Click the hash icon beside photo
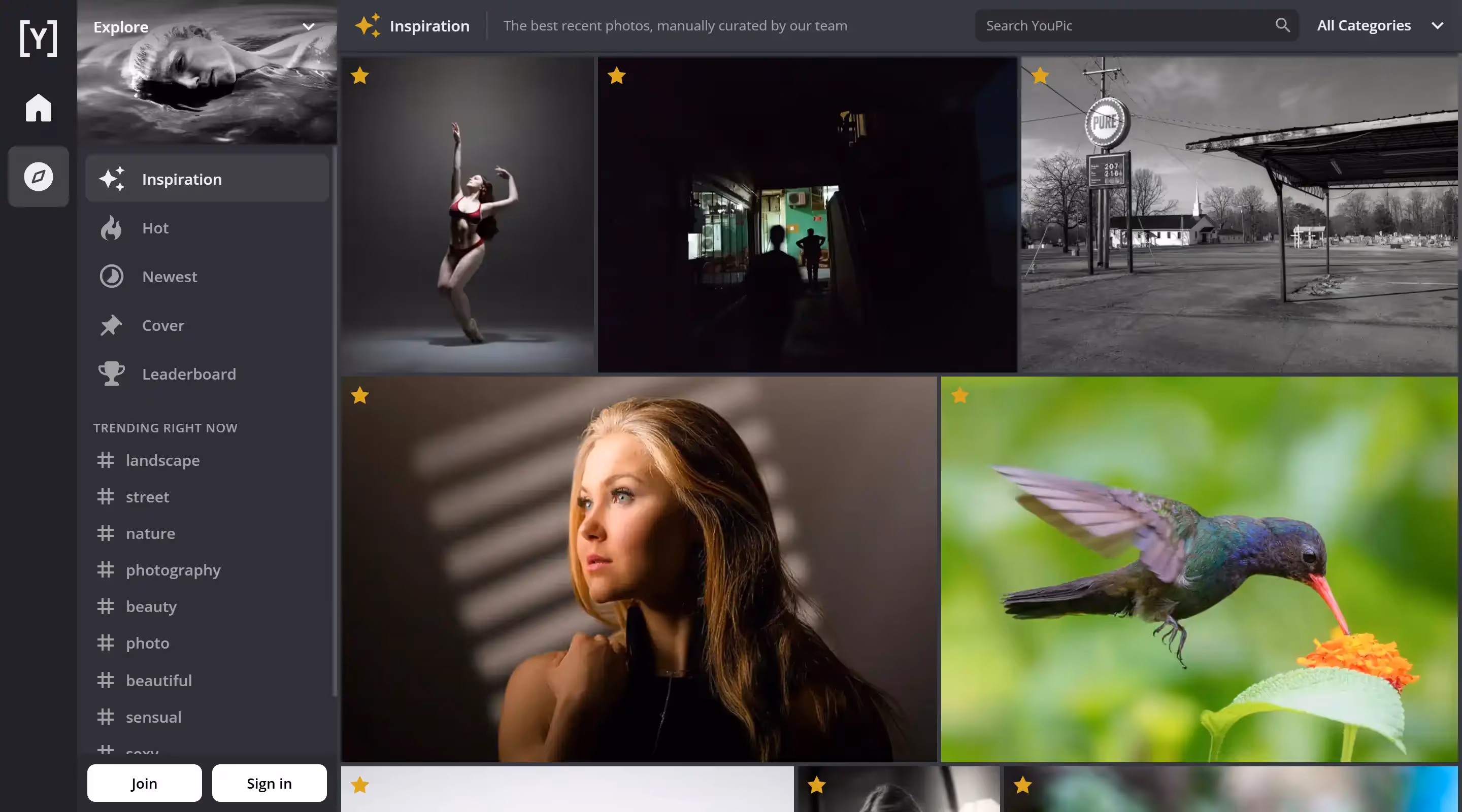This screenshot has width=1462, height=812. [x=106, y=643]
